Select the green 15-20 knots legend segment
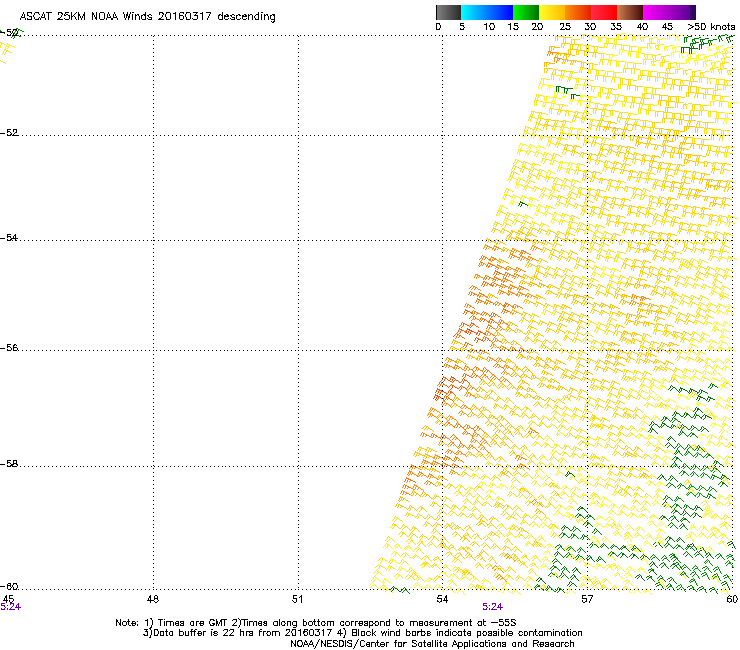 point(526,12)
